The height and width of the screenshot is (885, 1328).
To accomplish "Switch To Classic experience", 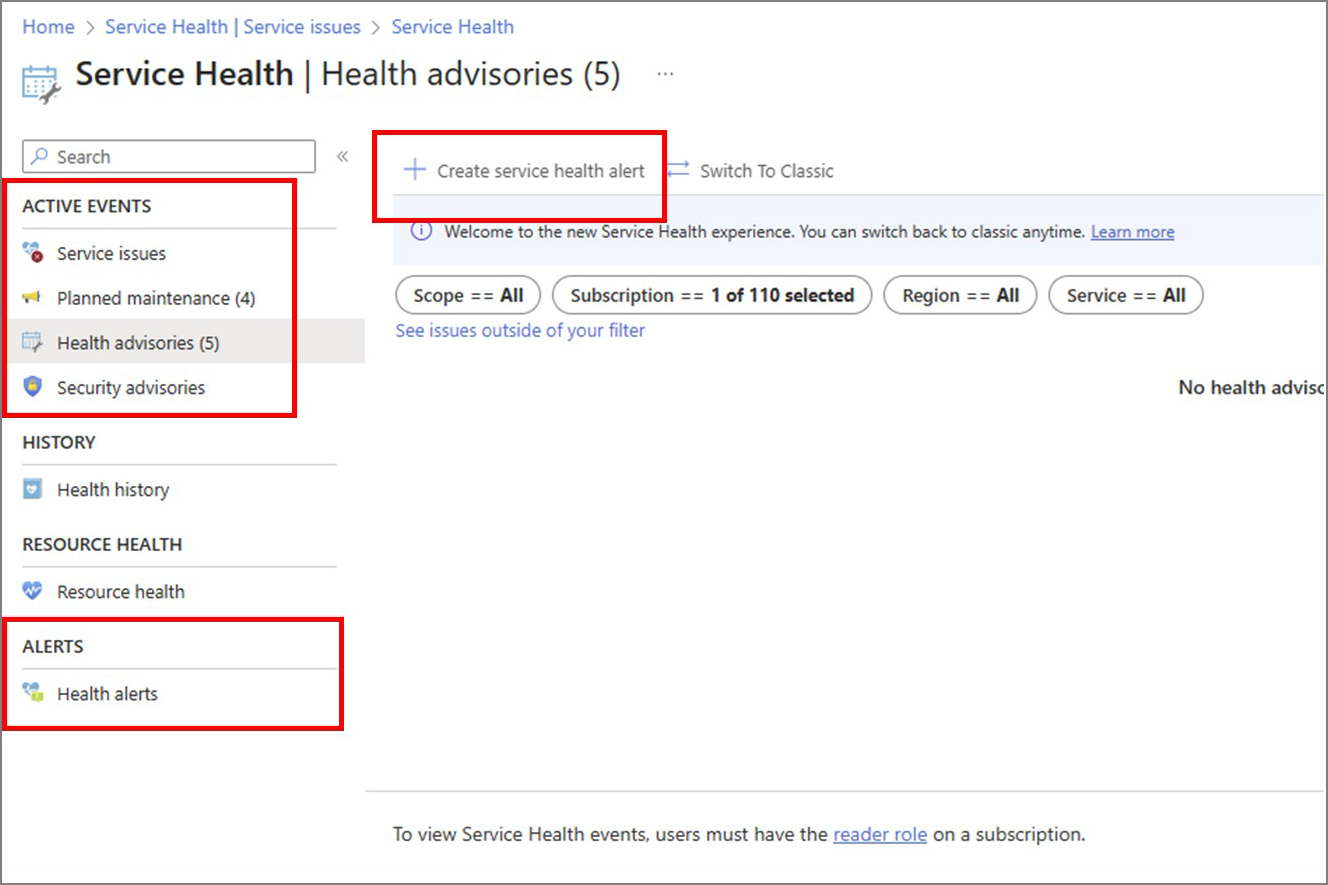I will (766, 171).
